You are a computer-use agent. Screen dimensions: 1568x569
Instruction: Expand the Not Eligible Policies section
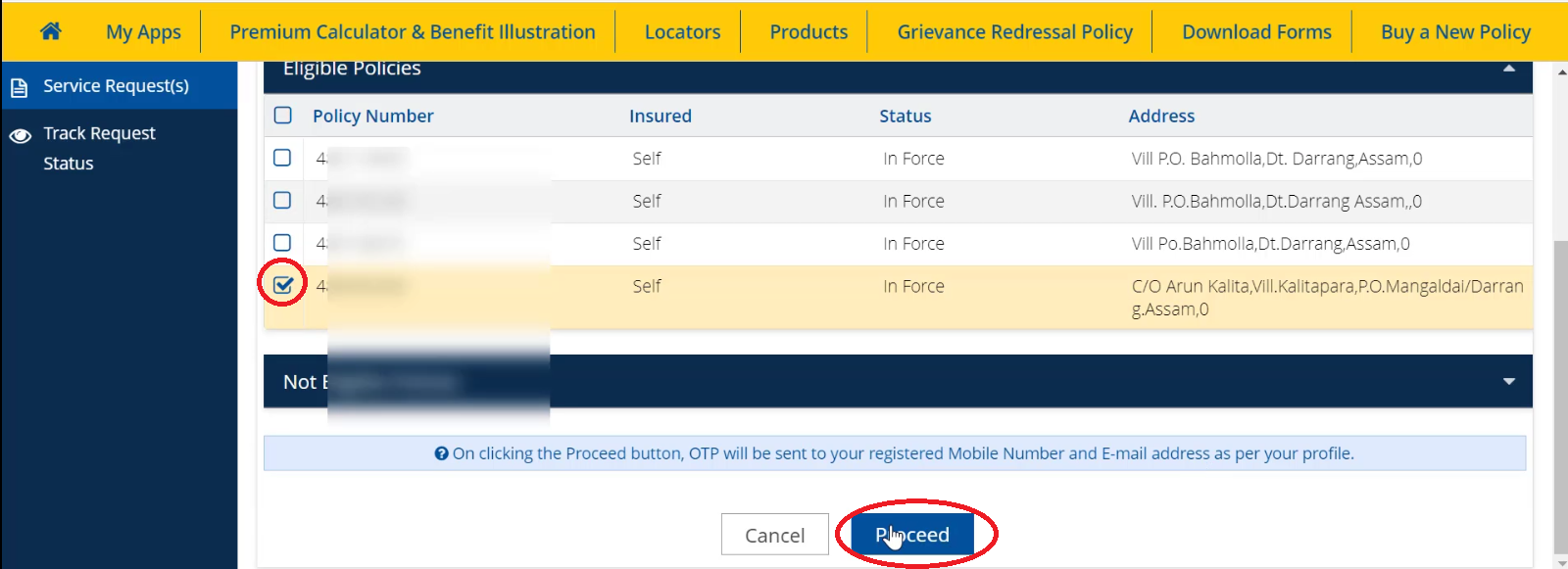(1510, 381)
